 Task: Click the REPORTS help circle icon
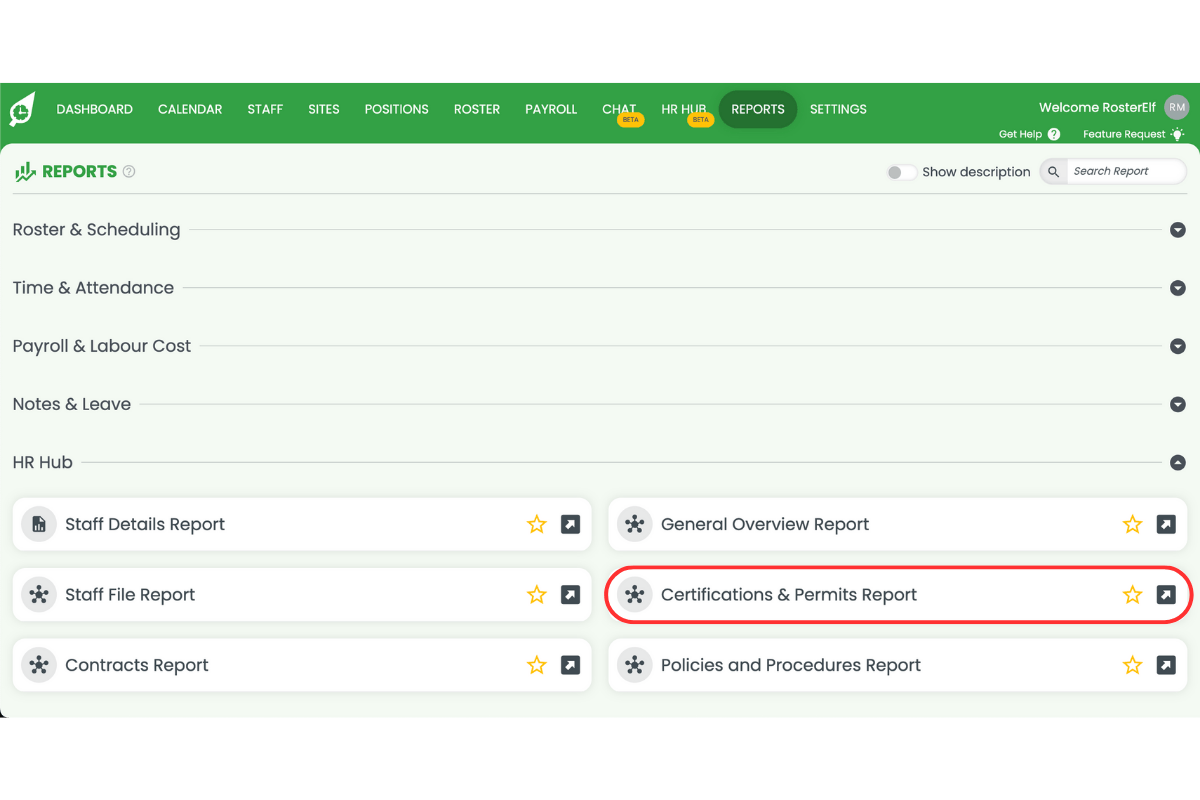[x=128, y=171]
